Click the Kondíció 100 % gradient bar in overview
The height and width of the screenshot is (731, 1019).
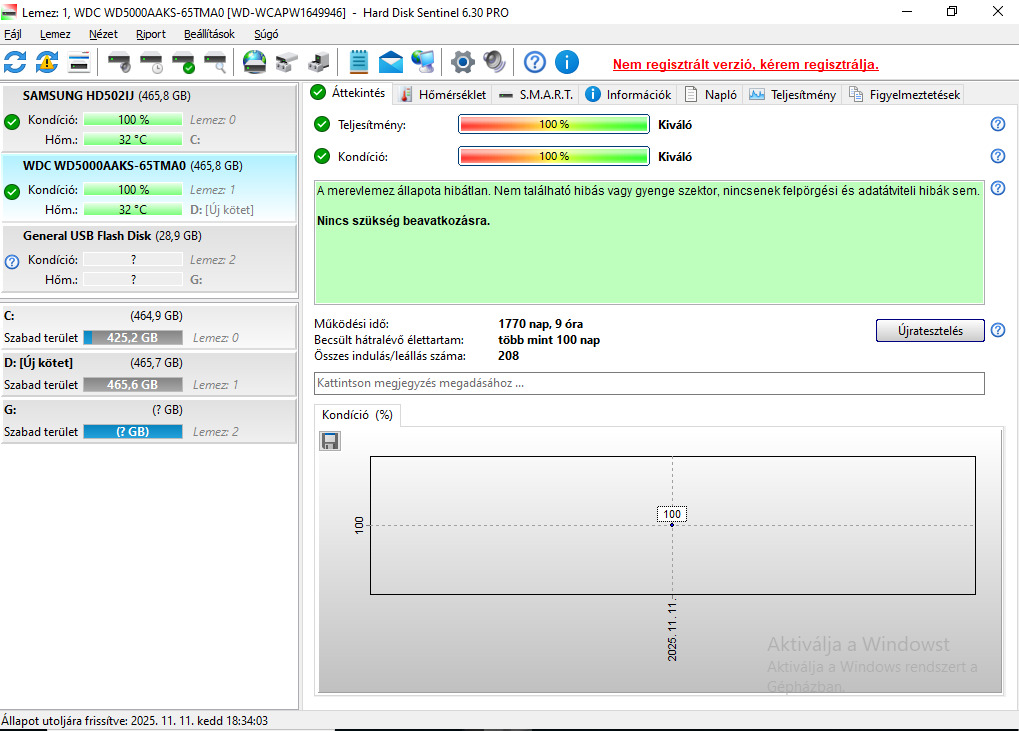(554, 156)
